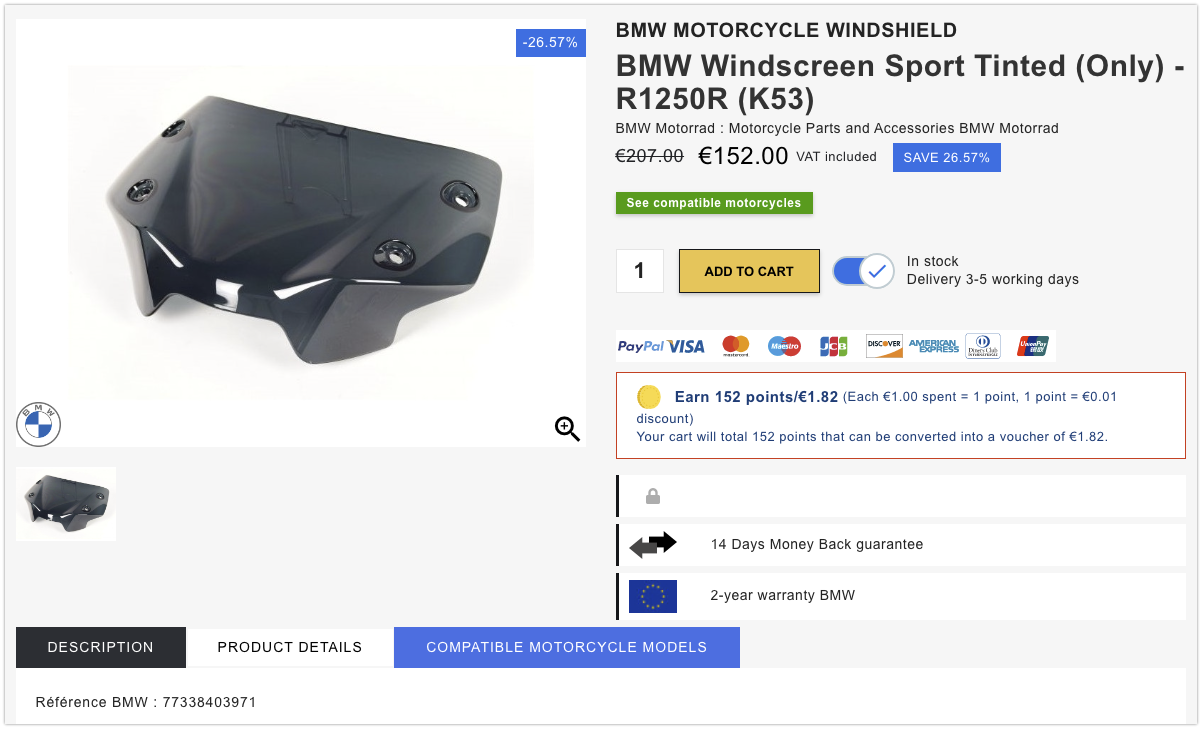Image resolution: width=1202 pixels, height=729 pixels.
Task: Click the PayPal payment icon
Action: point(641,346)
